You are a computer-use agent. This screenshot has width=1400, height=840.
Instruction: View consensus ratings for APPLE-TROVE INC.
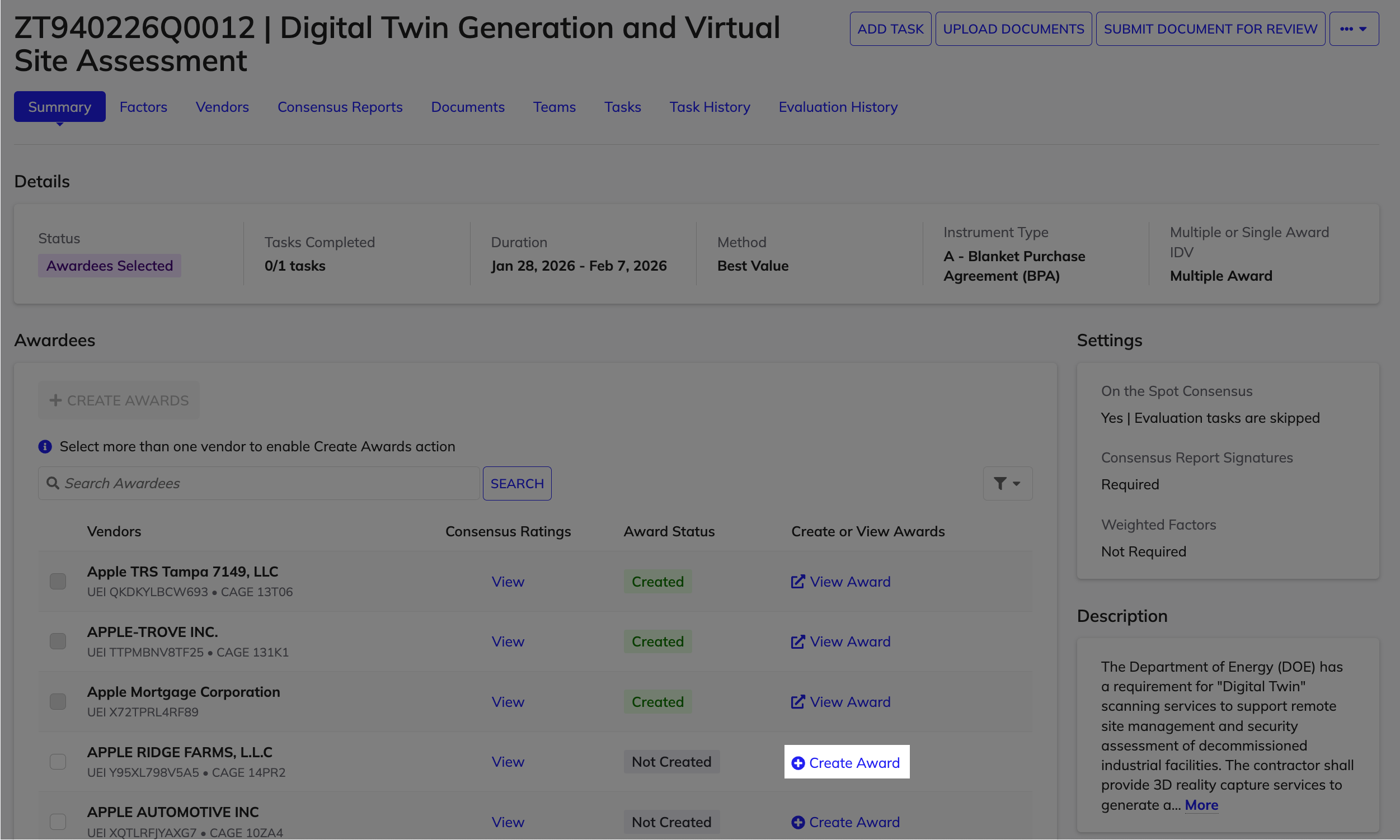(x=508, y=641)
